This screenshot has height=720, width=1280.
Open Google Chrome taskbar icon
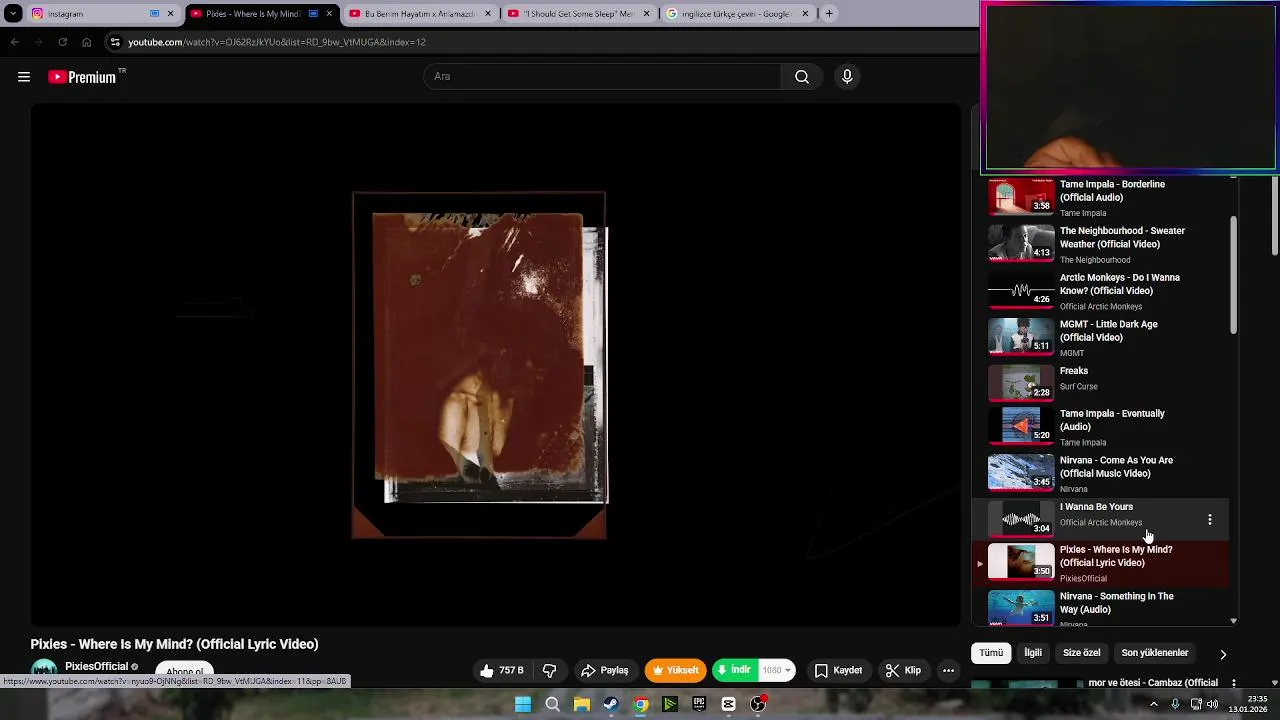[x=641, y=704]
